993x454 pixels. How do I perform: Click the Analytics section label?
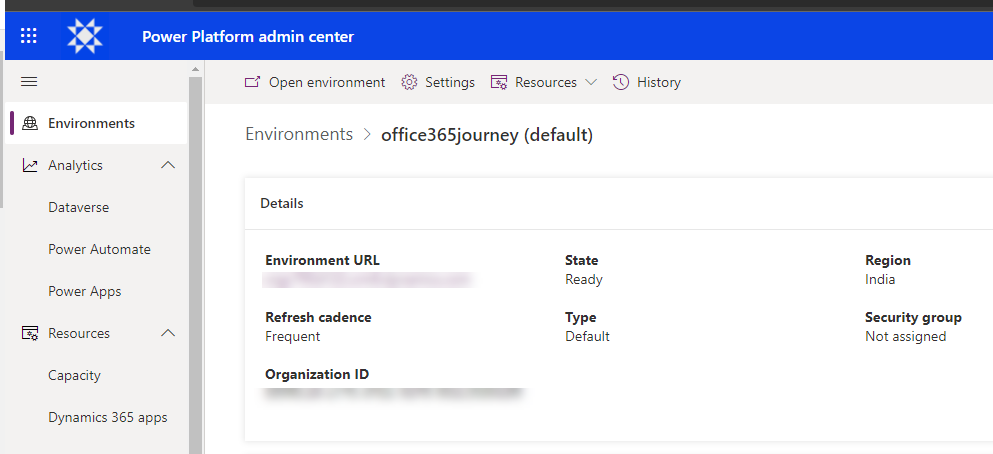click(x=75, y=165)
